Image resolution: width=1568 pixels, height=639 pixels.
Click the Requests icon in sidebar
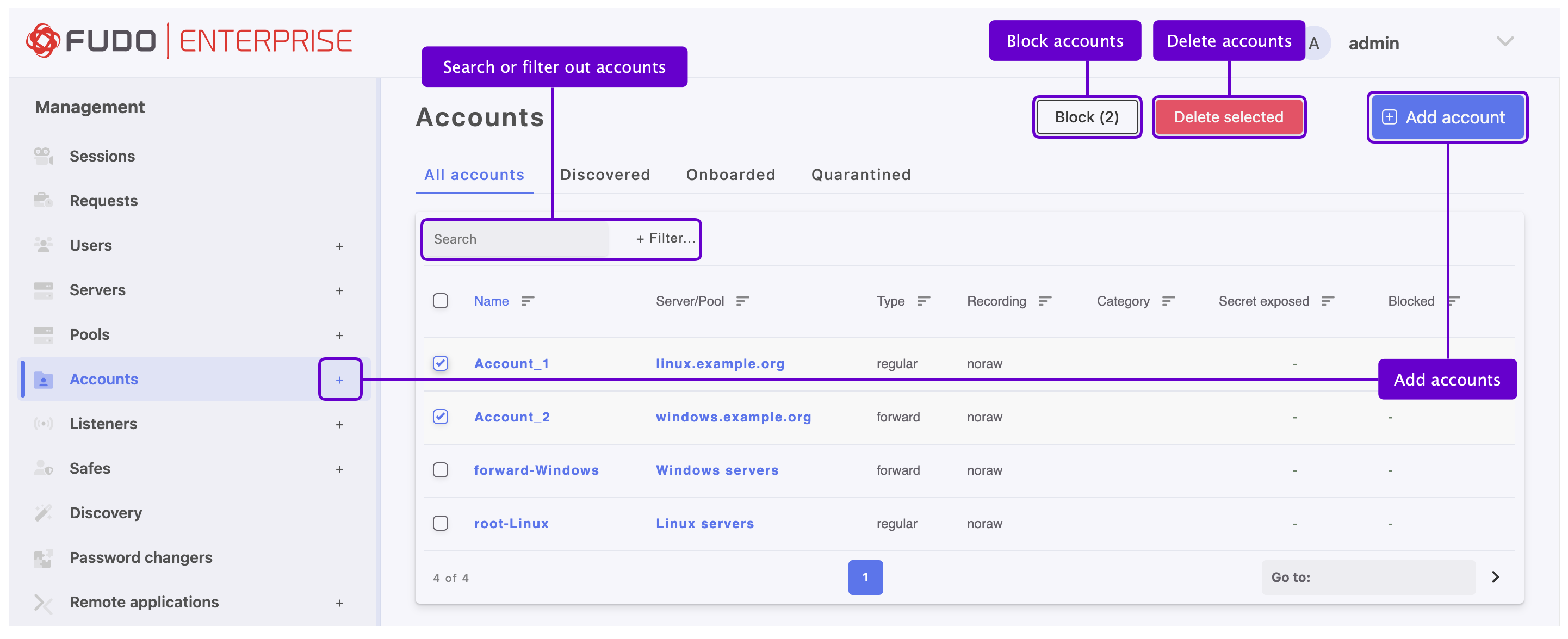(x=43, y=200)
